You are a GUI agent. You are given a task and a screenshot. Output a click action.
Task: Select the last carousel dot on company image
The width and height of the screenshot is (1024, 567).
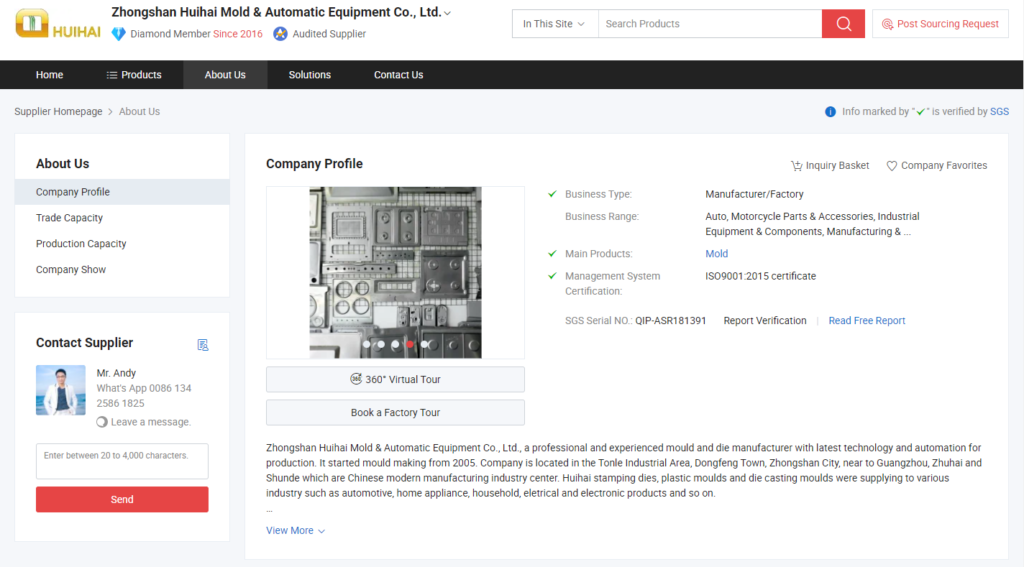point(424,344)
